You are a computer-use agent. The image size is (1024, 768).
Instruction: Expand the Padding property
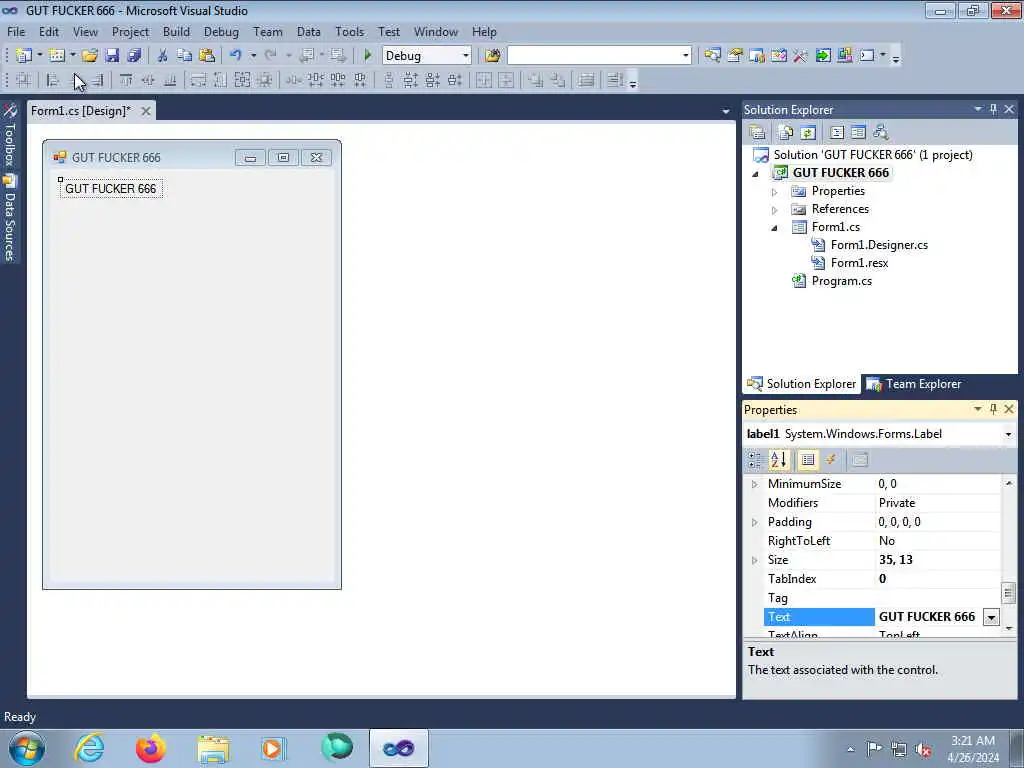pos(754,522)
